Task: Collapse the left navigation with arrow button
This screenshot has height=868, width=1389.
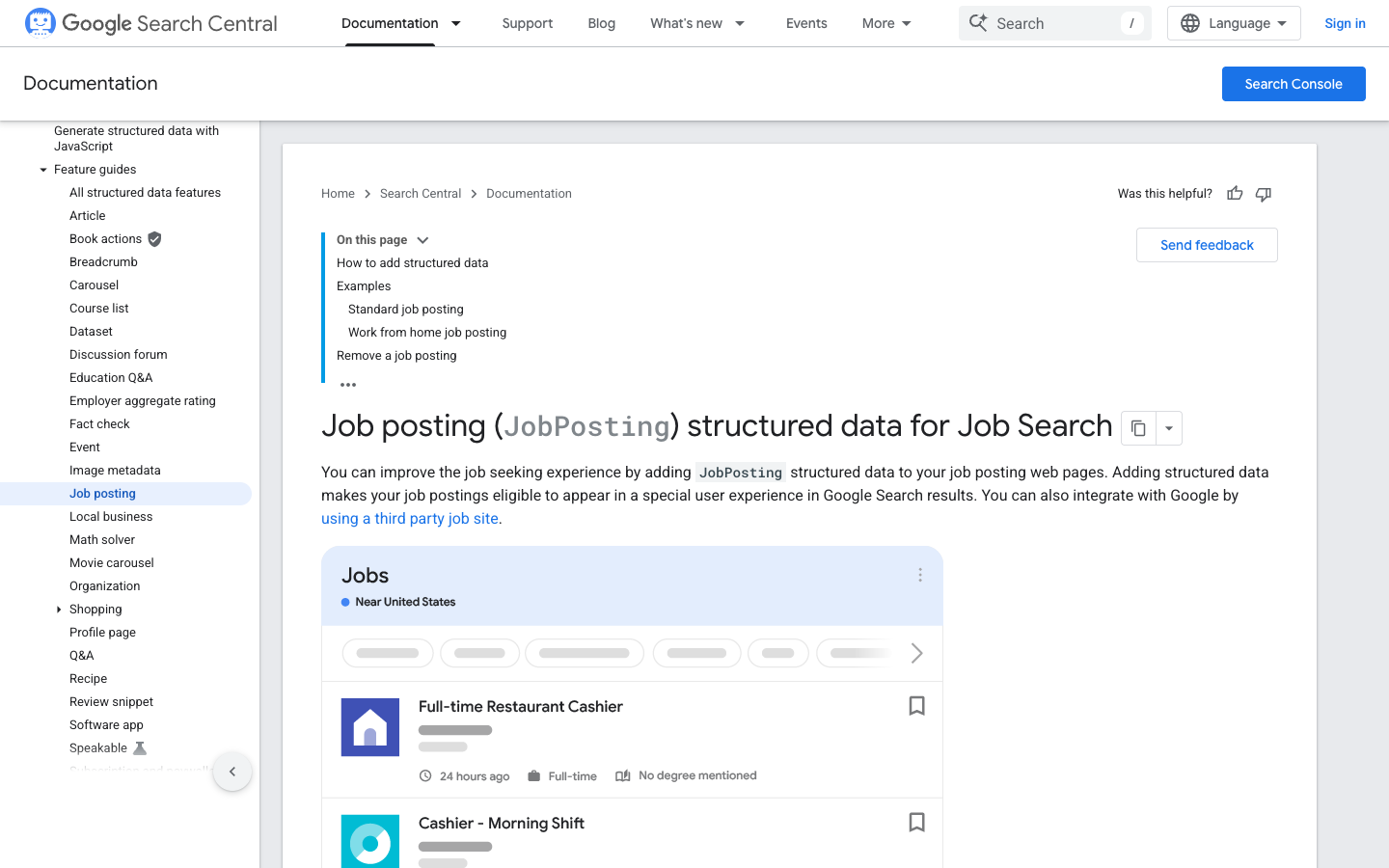Action: point(232,772)
